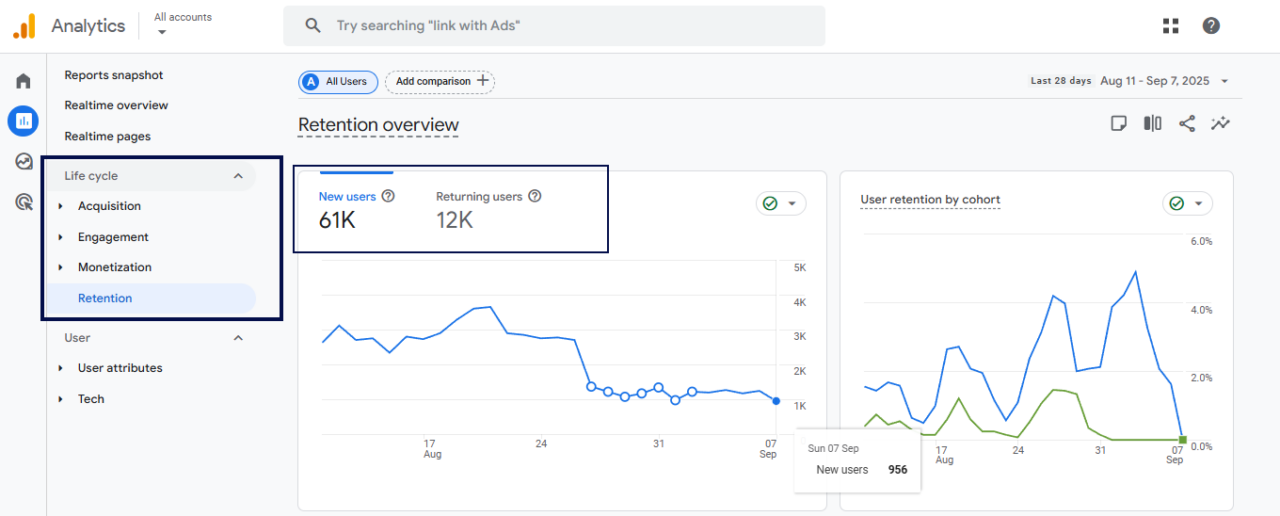
Task: Click the Last 28 days label
Action: pyautogui.click(x=1061, y=81)
